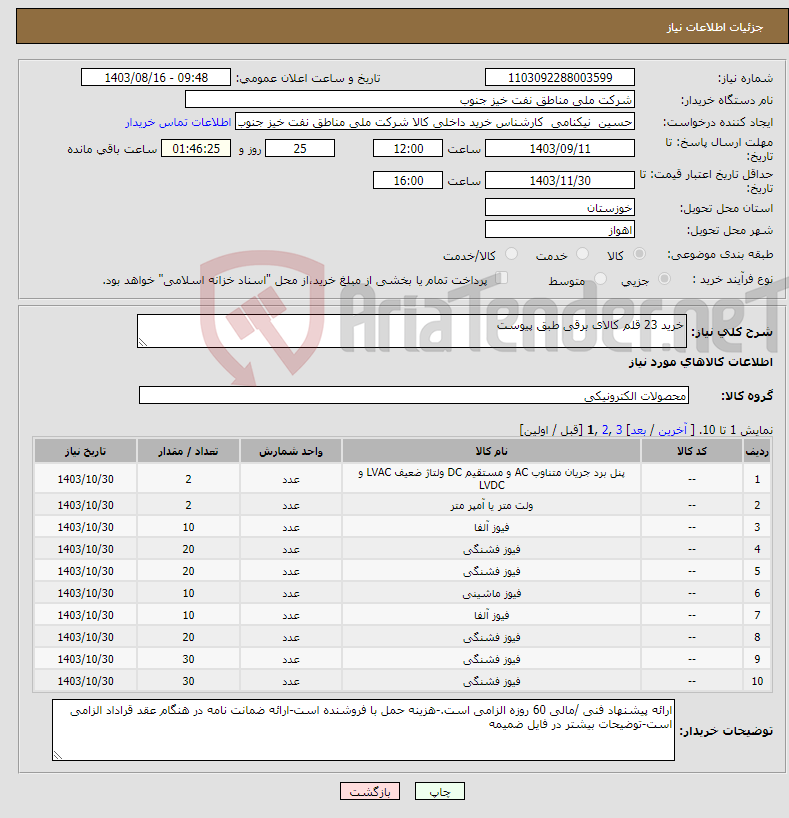Click the response deadline date 1403/09/11
Screen dimensions: 789x818
pyautogui.click(x=559, y=148)
